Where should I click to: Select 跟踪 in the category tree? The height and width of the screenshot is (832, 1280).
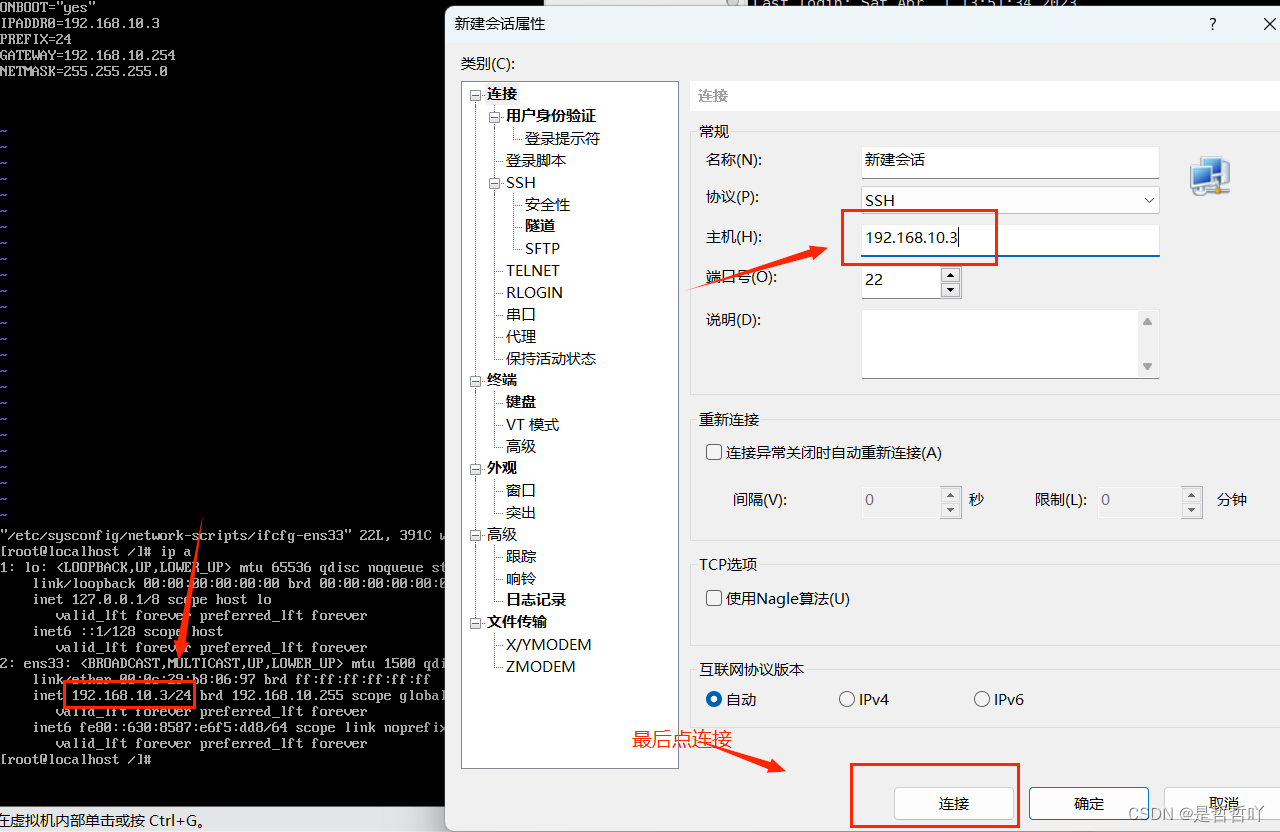(521, 556)
